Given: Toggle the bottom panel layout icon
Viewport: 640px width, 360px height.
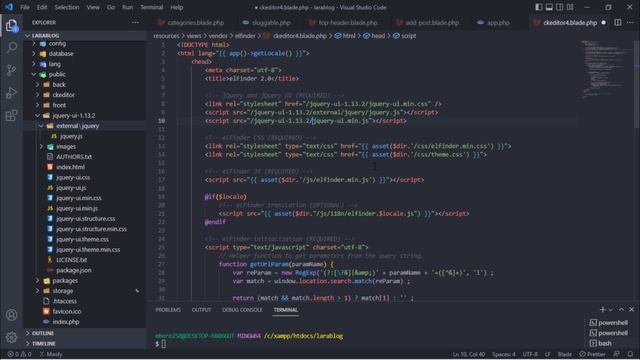Looking at the screenshot, I should (x=549, y=7).
